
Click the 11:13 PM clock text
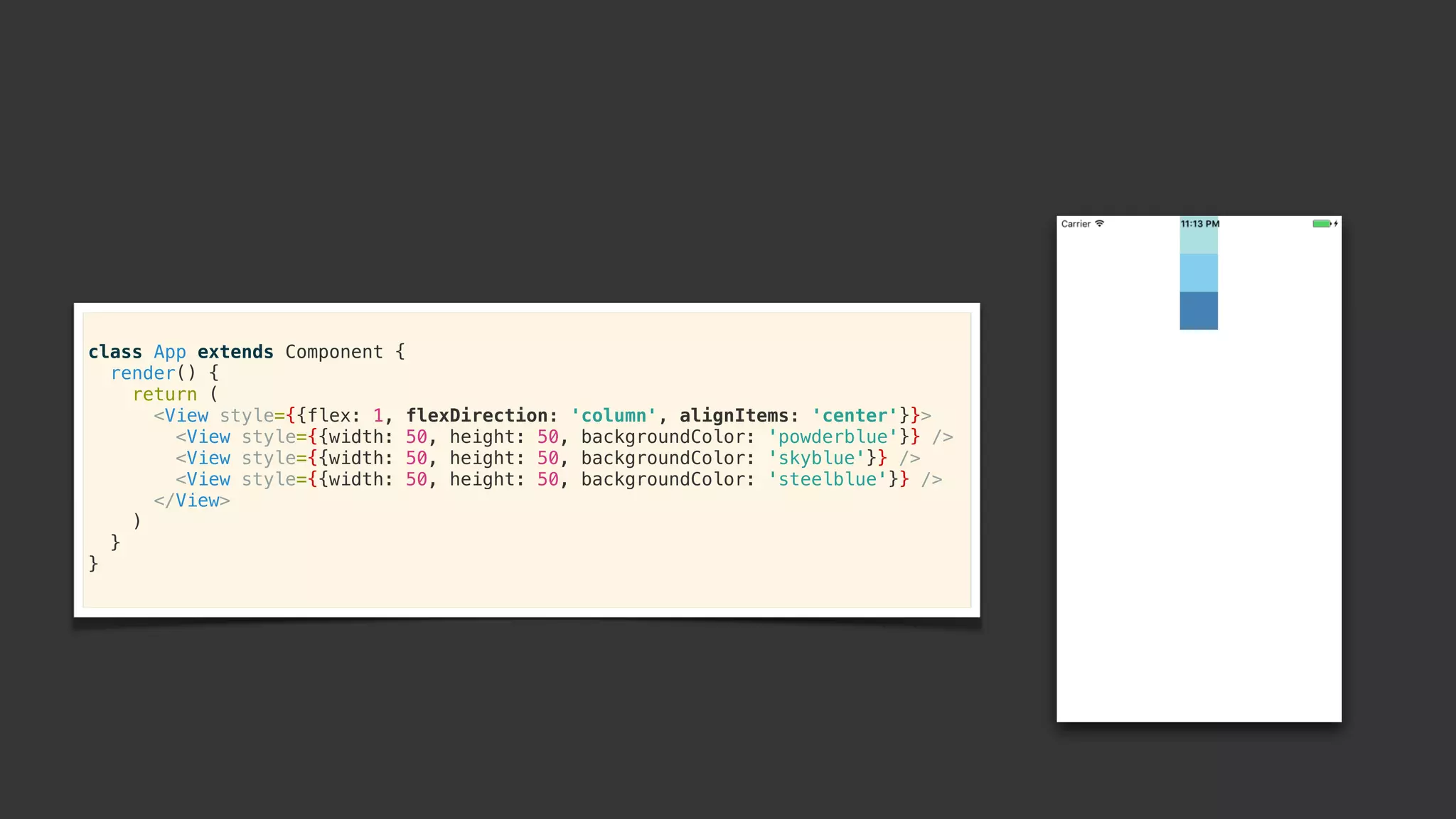click(1200, 223)
